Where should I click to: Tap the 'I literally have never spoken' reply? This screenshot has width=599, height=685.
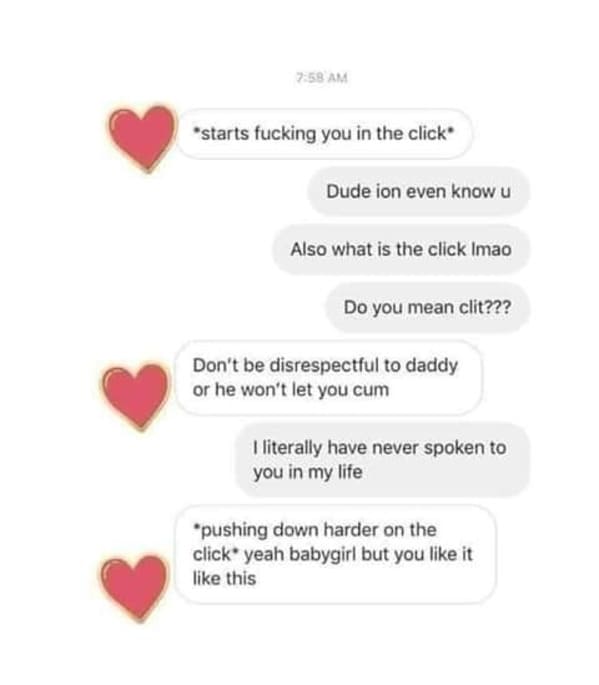[382, 460]
